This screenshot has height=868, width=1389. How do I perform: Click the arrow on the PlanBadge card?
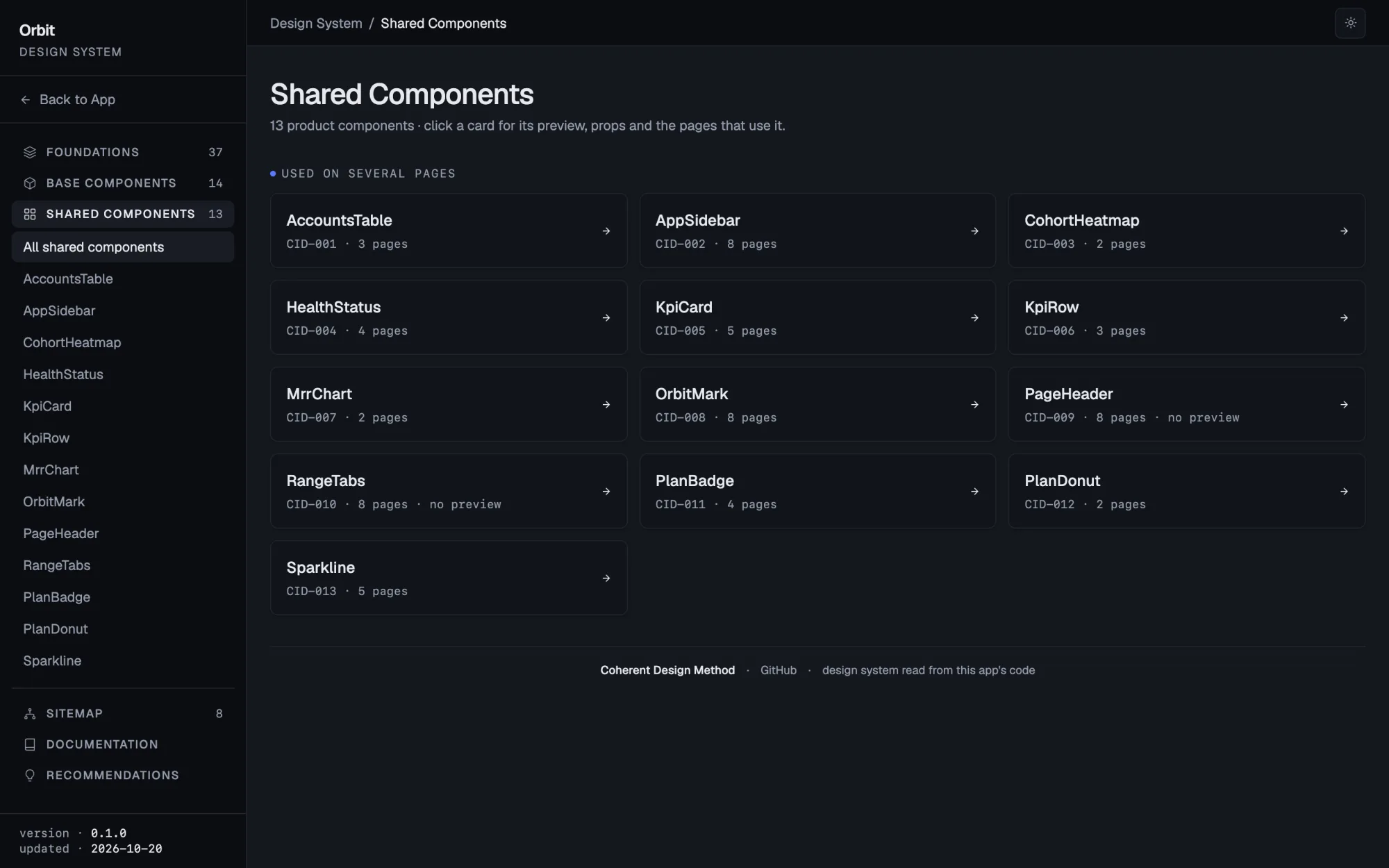point(975,492)
